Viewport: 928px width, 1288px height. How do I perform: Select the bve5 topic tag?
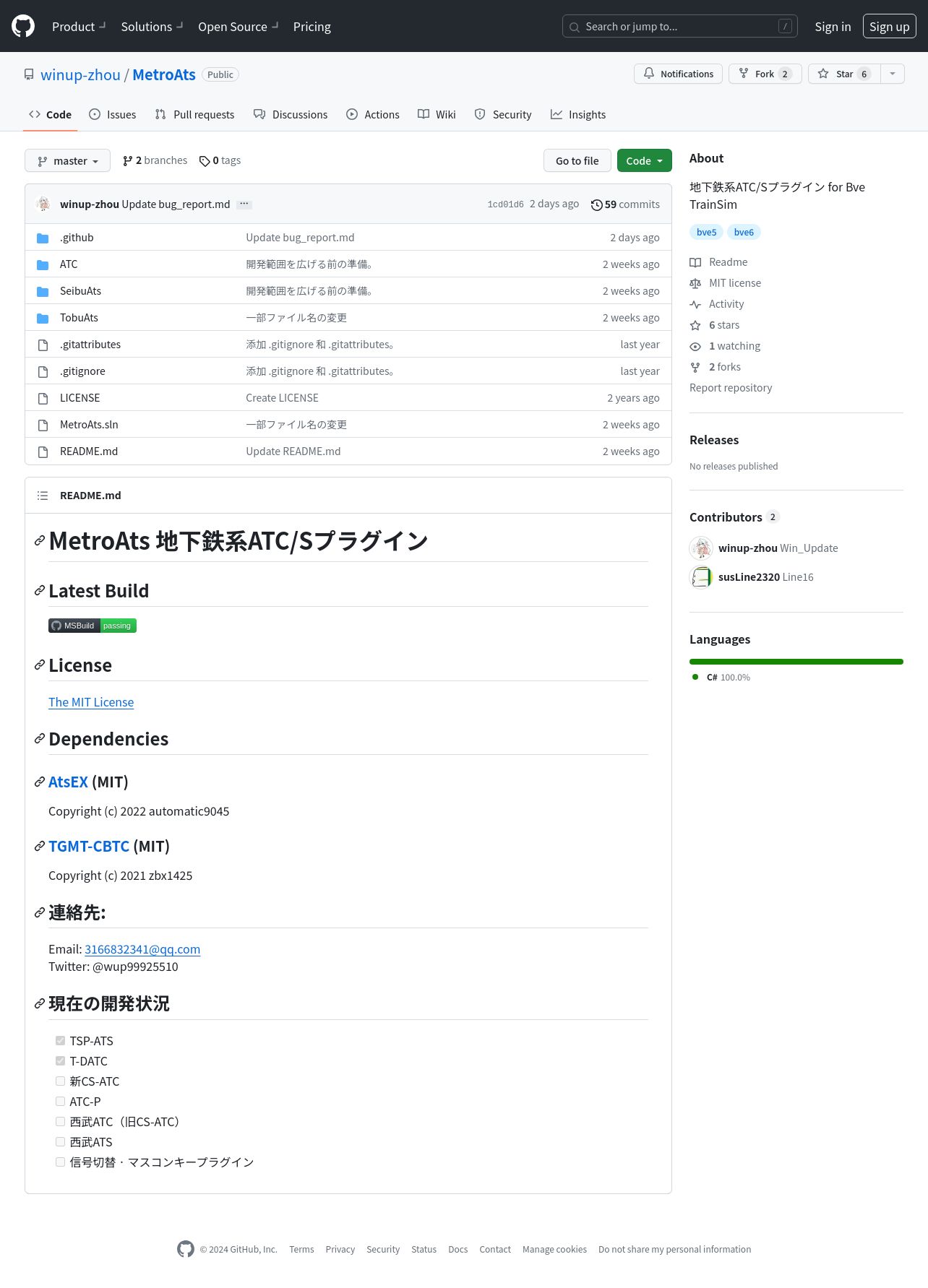point(706,232)
